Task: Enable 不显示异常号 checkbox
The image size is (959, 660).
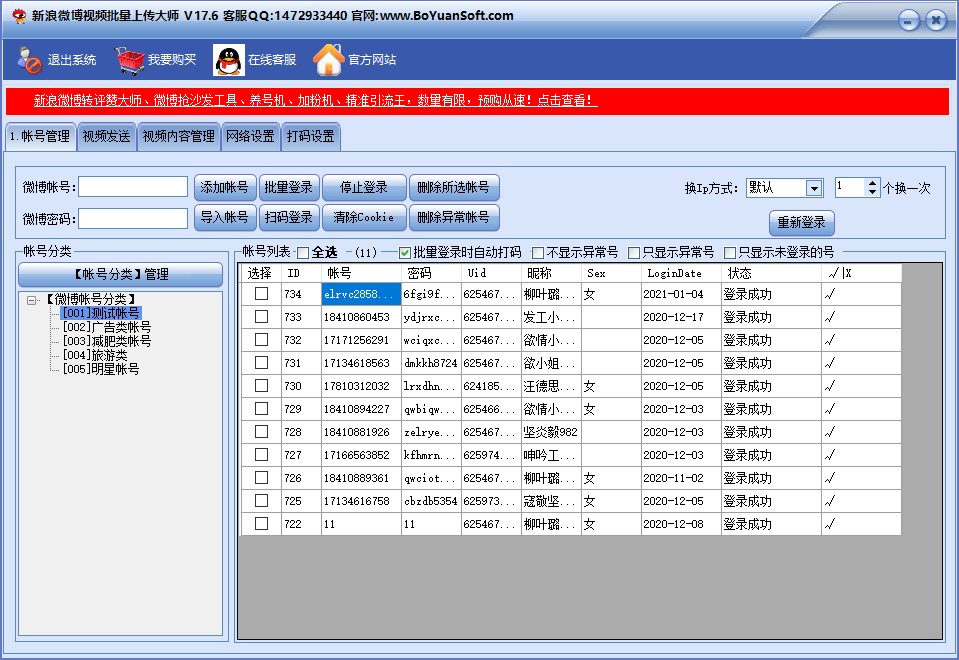Action: click(x=538, y=253)
